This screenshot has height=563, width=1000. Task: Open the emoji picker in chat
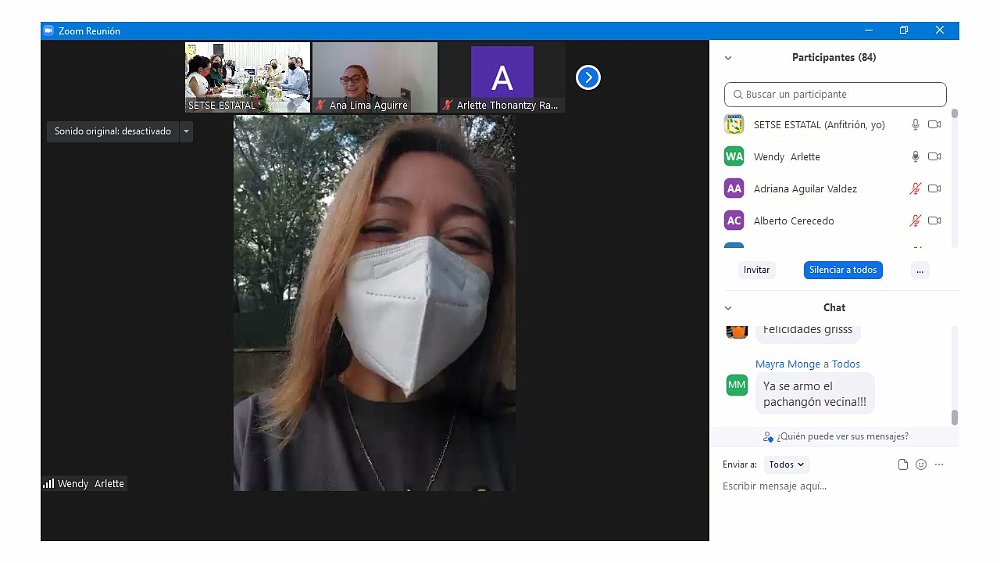pyautogui.click(x=921, y=465)
